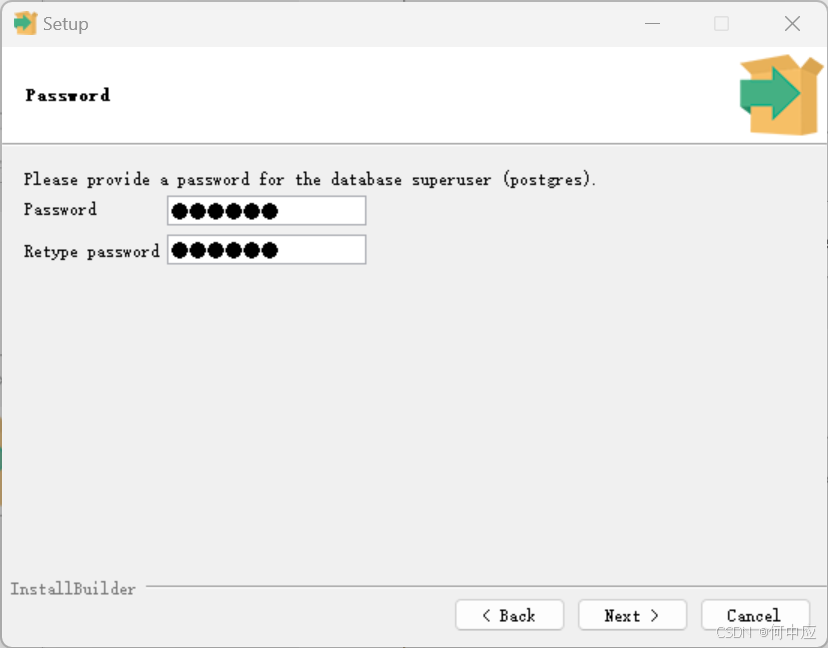Click the superuser (postgres) instruction text
Viewport: 828px width, 648px height.
coord(310,180)
